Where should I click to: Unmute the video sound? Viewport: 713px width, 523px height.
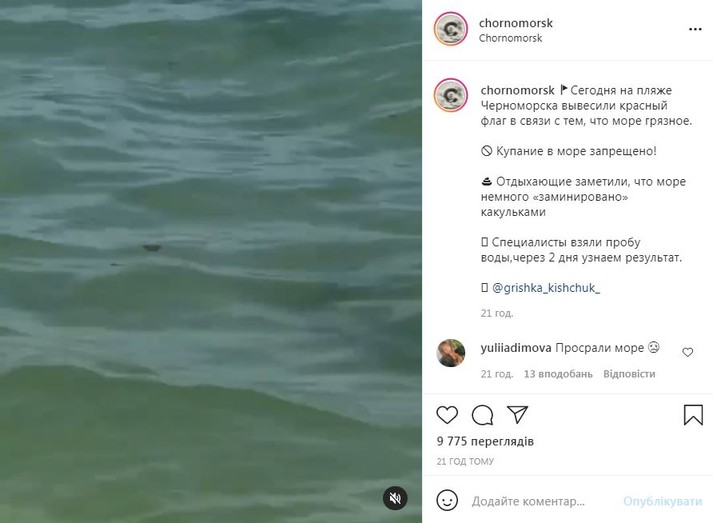(x=395, y=498)
